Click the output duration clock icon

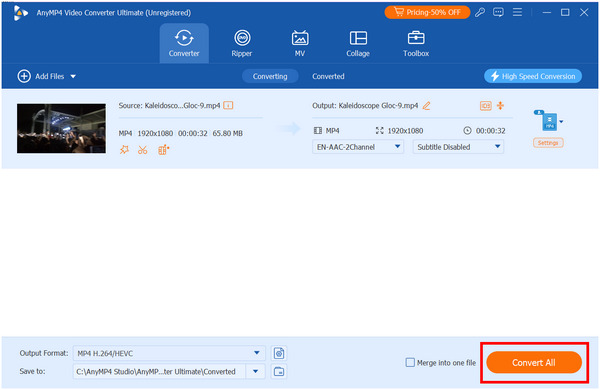pos(467,131)
